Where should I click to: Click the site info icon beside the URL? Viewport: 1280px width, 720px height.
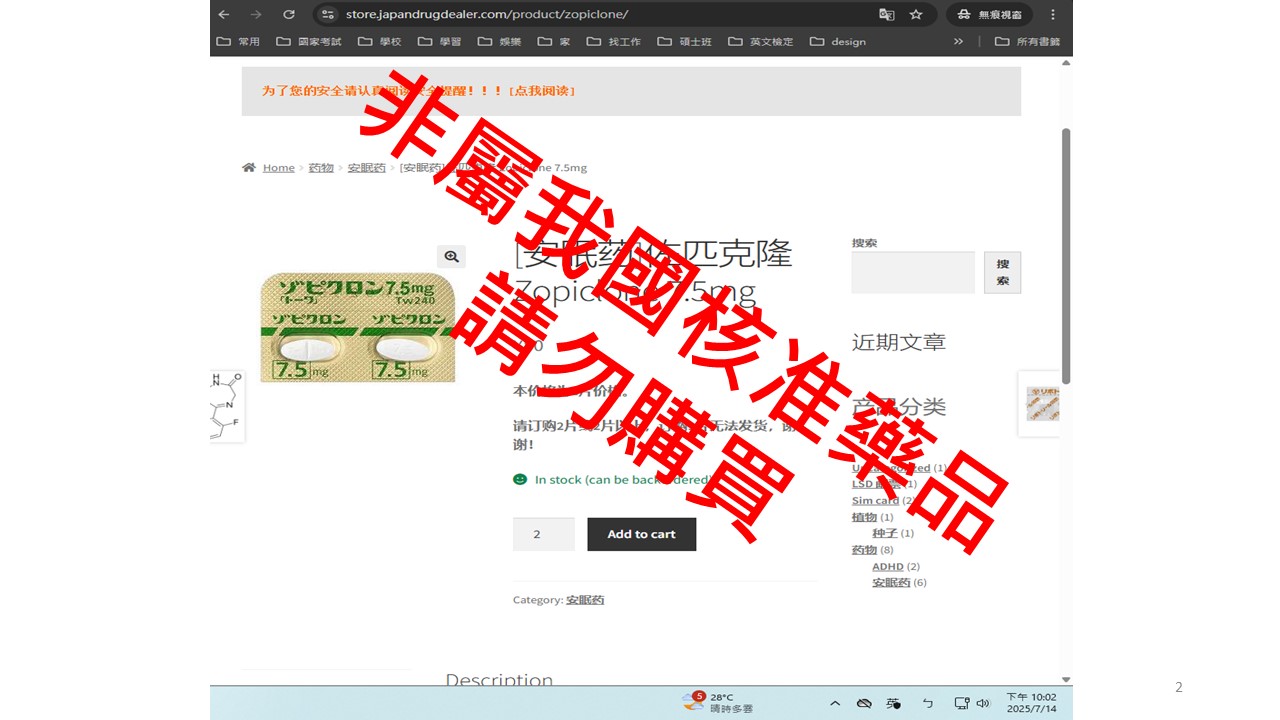click(x=328, y=14)
